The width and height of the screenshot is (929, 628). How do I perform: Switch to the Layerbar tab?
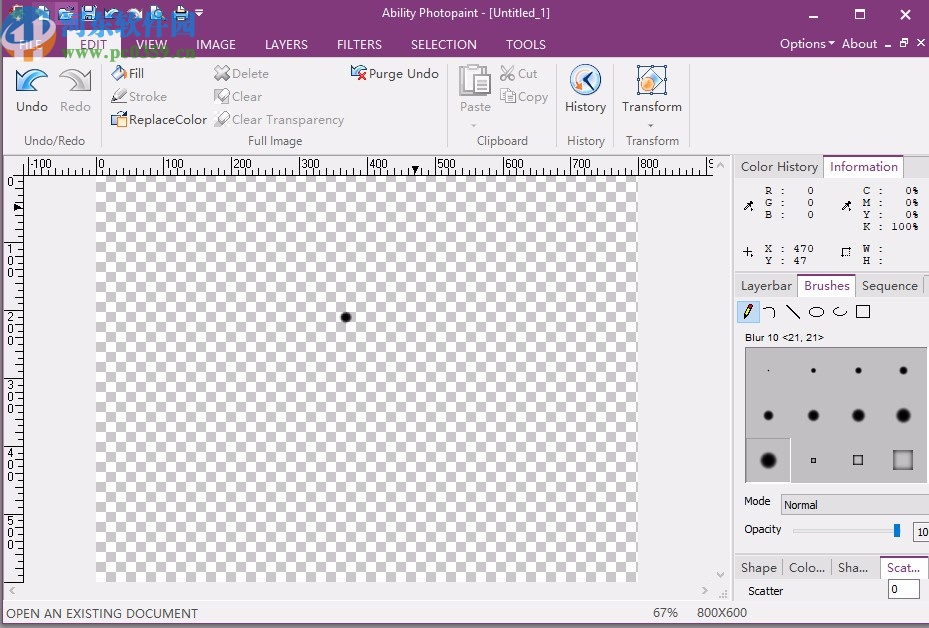point(765,285)
